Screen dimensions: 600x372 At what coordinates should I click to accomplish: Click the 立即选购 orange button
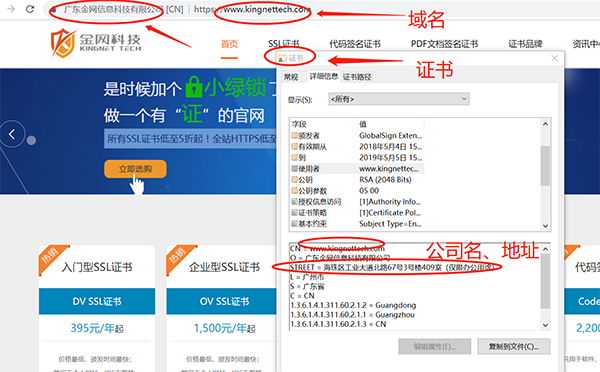[x=135, y=169]
